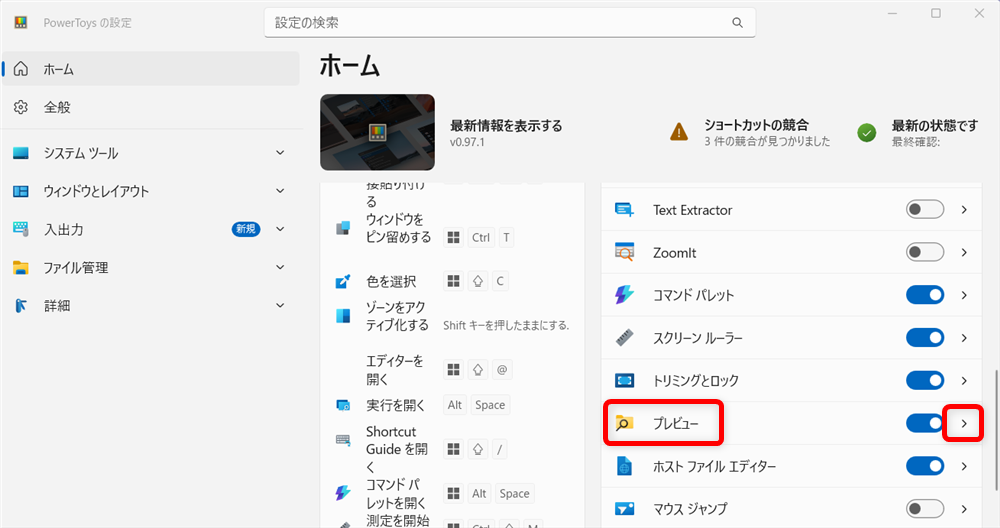This screenshot has width=1000, height=528.
Task: Turn off トリミングとロック switch
Action: coord(925,380)
